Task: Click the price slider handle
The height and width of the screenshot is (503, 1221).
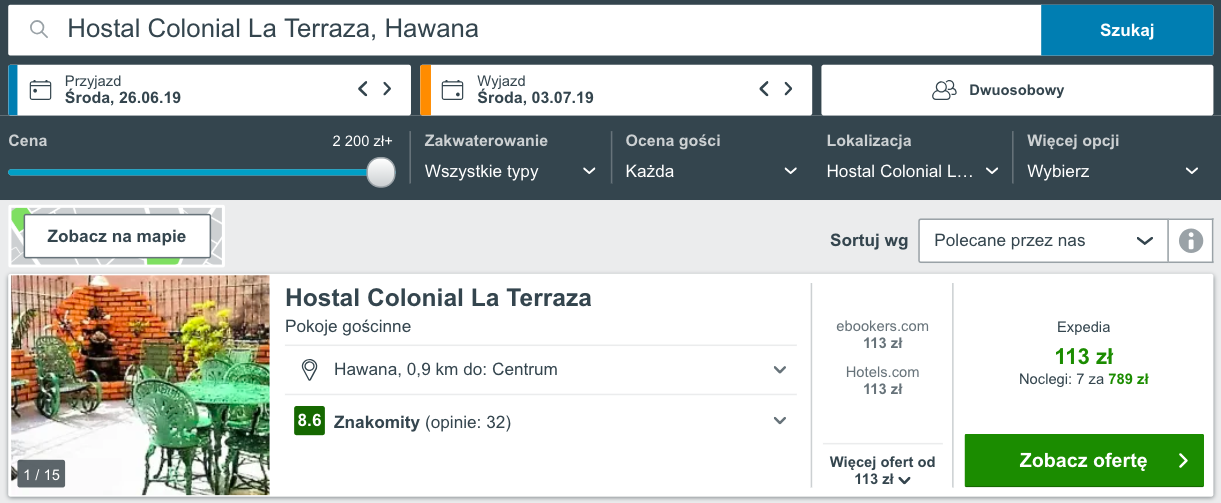Action: 381,173
